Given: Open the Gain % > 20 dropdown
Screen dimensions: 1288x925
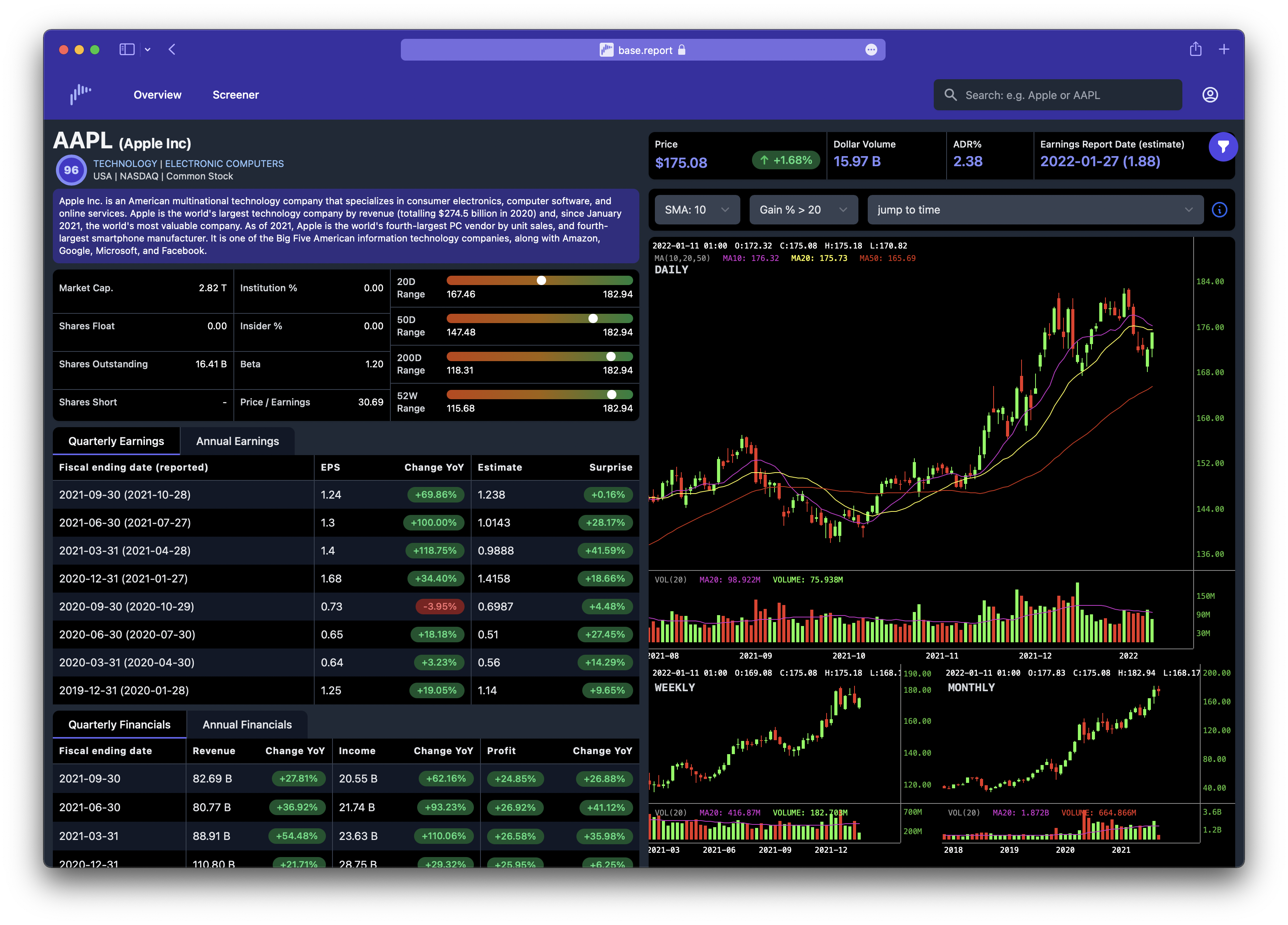Looking at the screenshot, I should click(803, 210).
